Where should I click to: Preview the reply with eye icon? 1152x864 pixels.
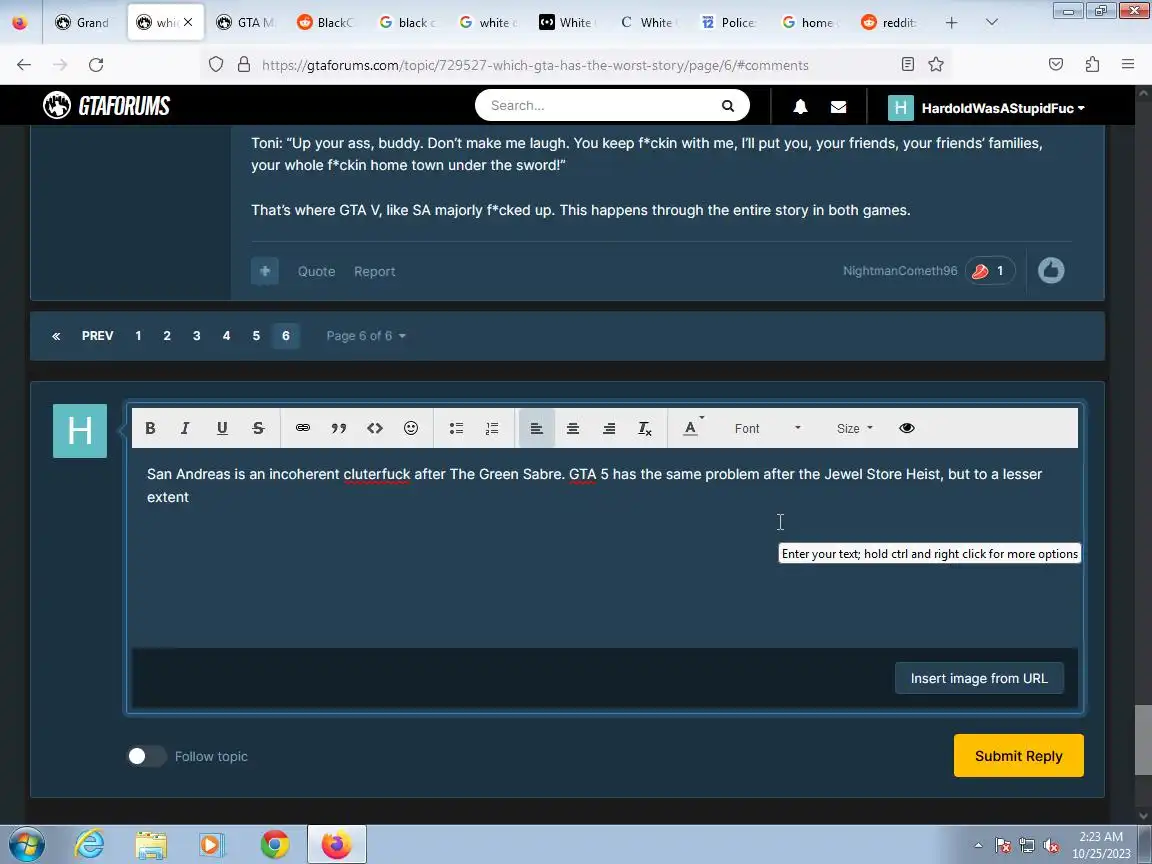pyautogui.click(x=907, y=428)
